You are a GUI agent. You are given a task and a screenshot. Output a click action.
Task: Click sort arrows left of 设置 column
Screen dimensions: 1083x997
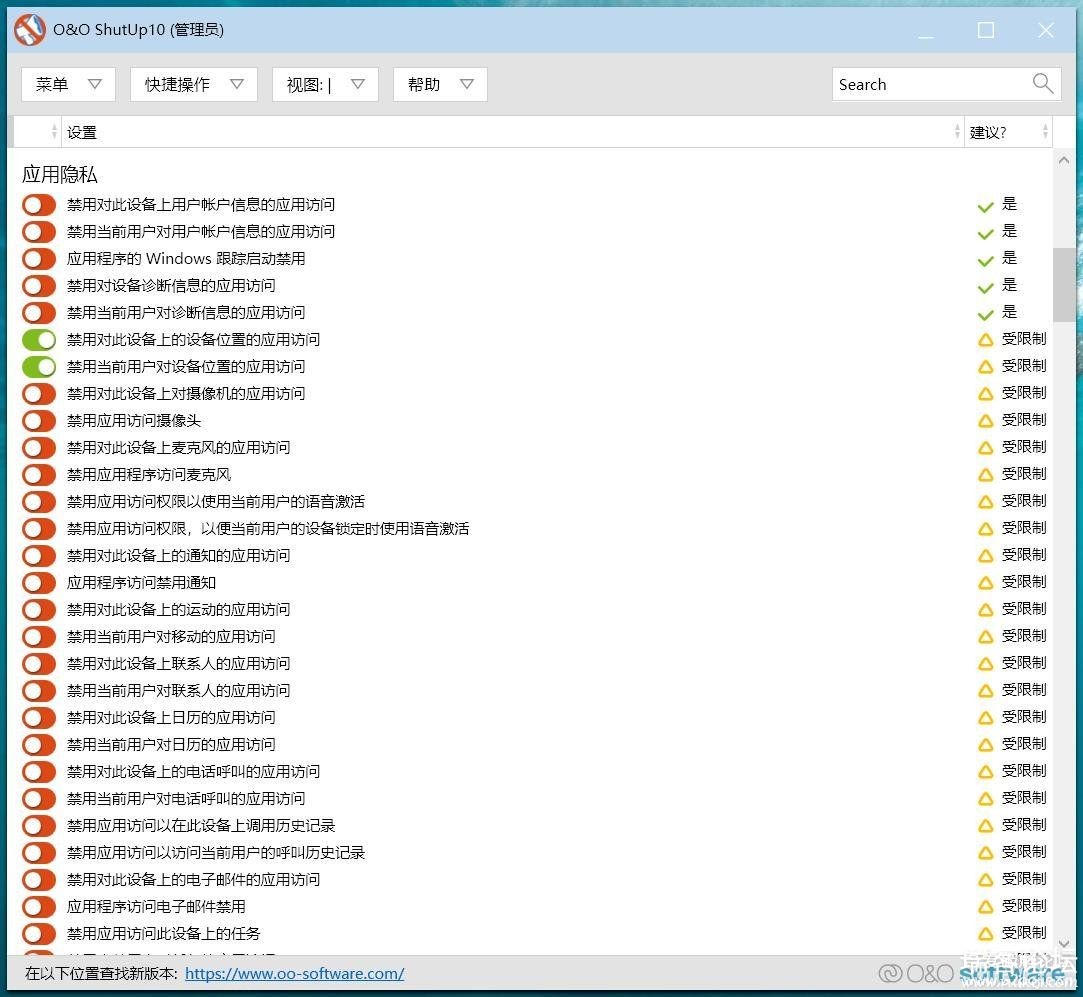54,131
